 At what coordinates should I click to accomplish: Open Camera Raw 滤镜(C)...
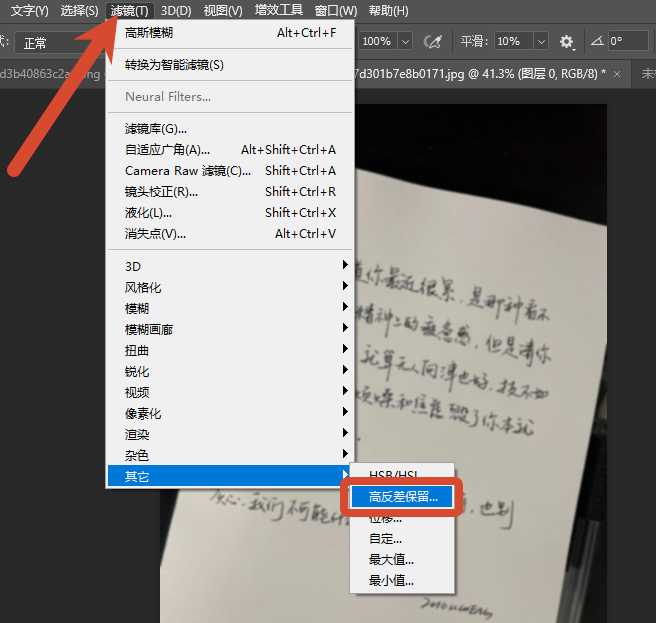point(230,170)
